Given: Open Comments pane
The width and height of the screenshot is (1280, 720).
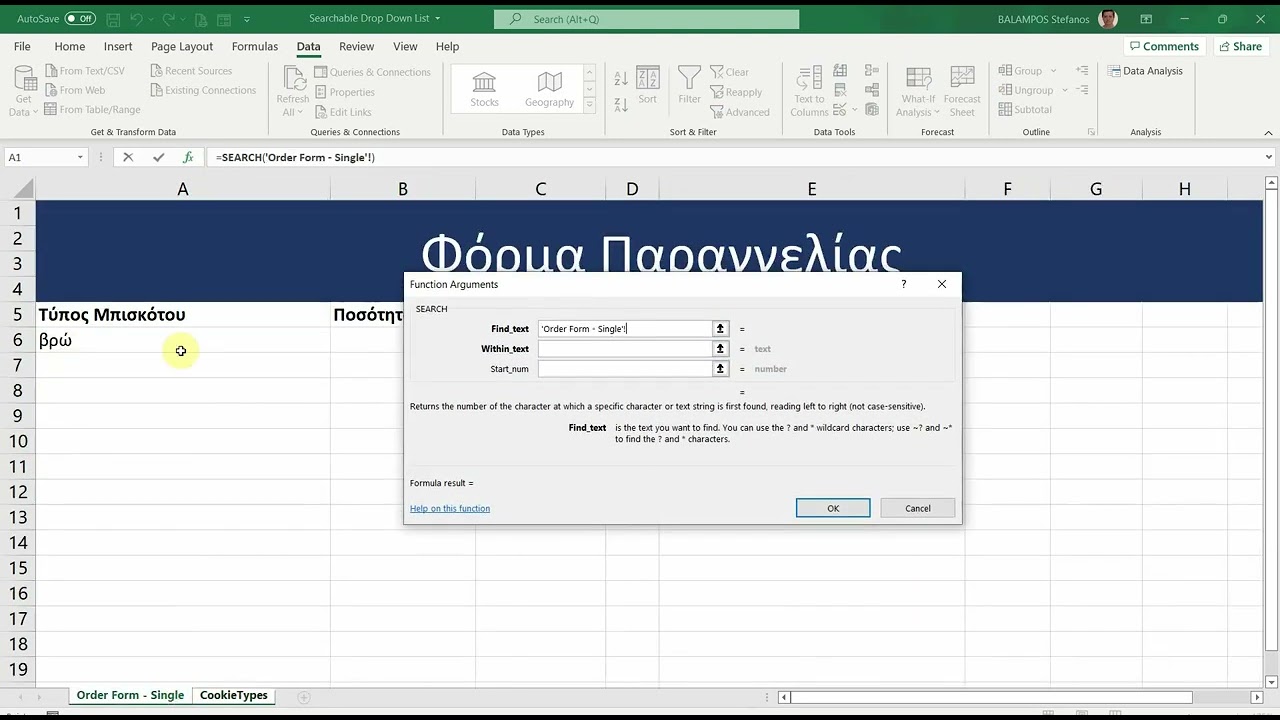Looking at the screenshot, I should pyautogui.click(x=1164, y=46).
